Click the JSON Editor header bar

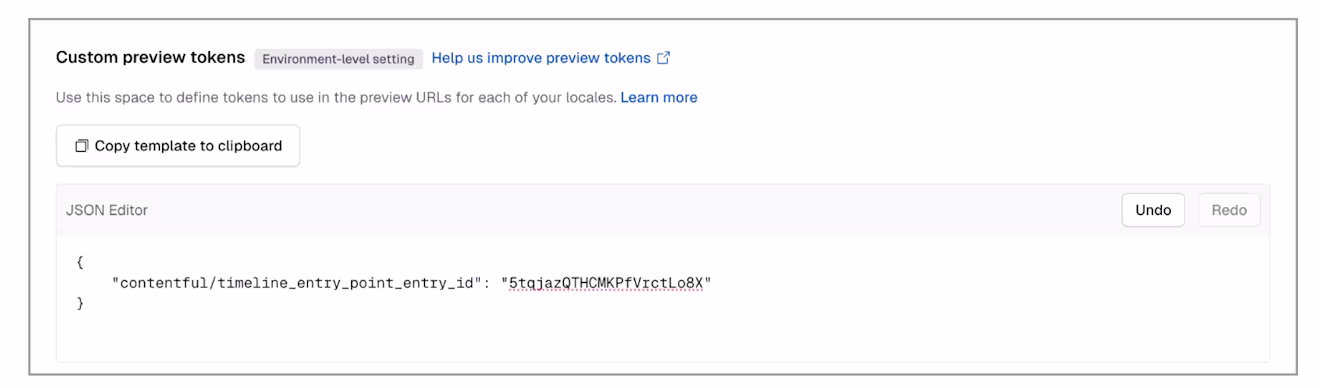[663, 211]
